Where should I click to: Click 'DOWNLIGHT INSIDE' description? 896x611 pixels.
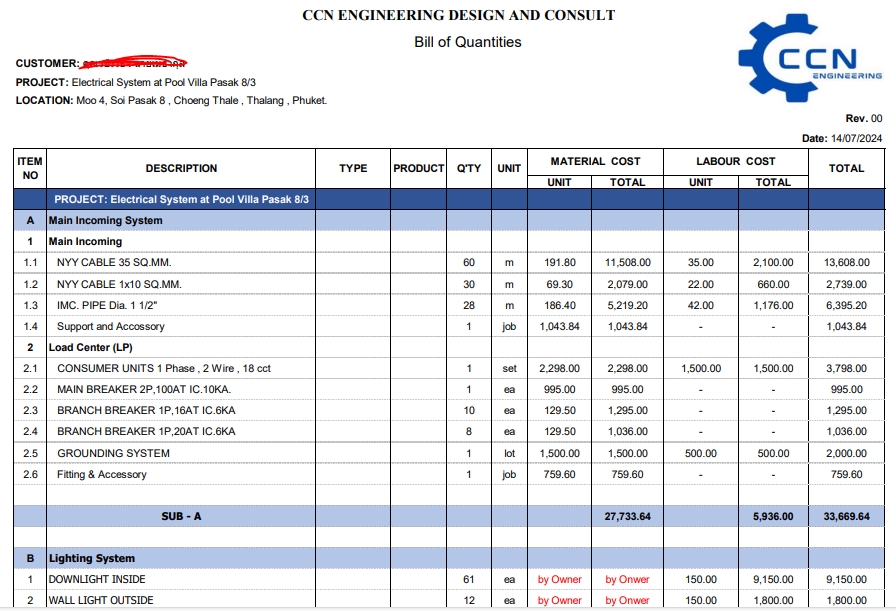(97, 580)
